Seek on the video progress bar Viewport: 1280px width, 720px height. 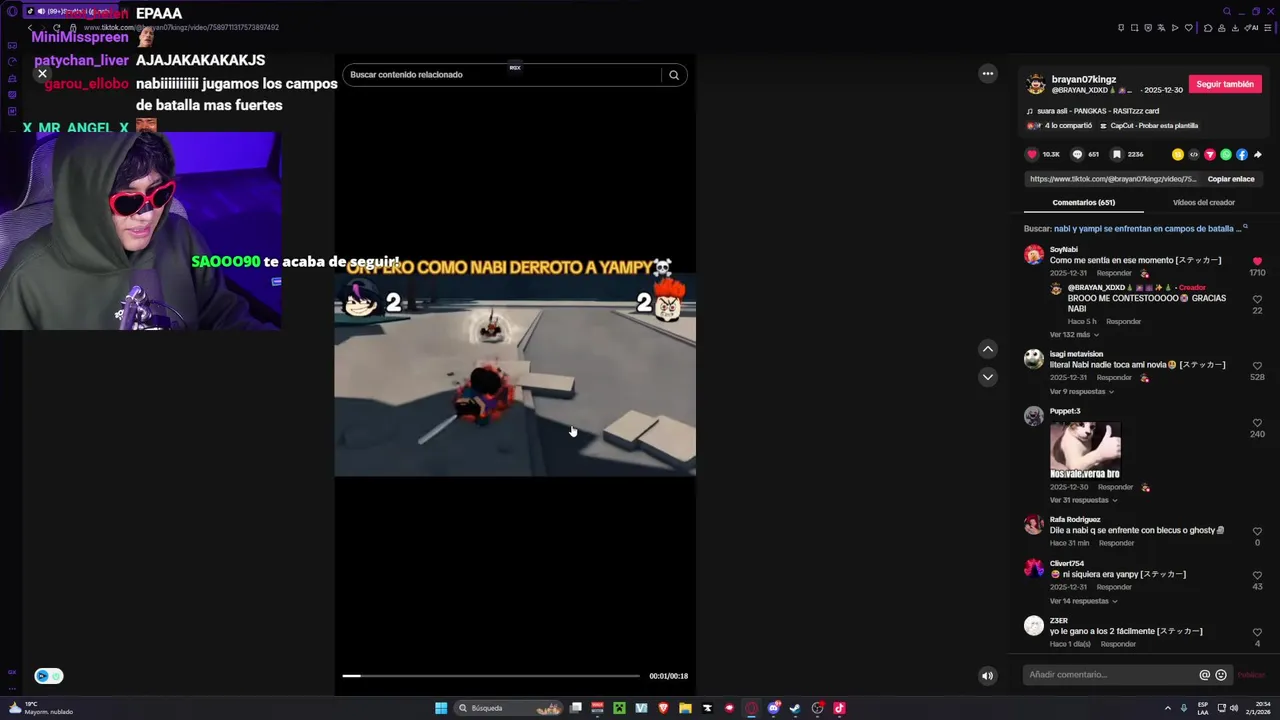(491, 676)
